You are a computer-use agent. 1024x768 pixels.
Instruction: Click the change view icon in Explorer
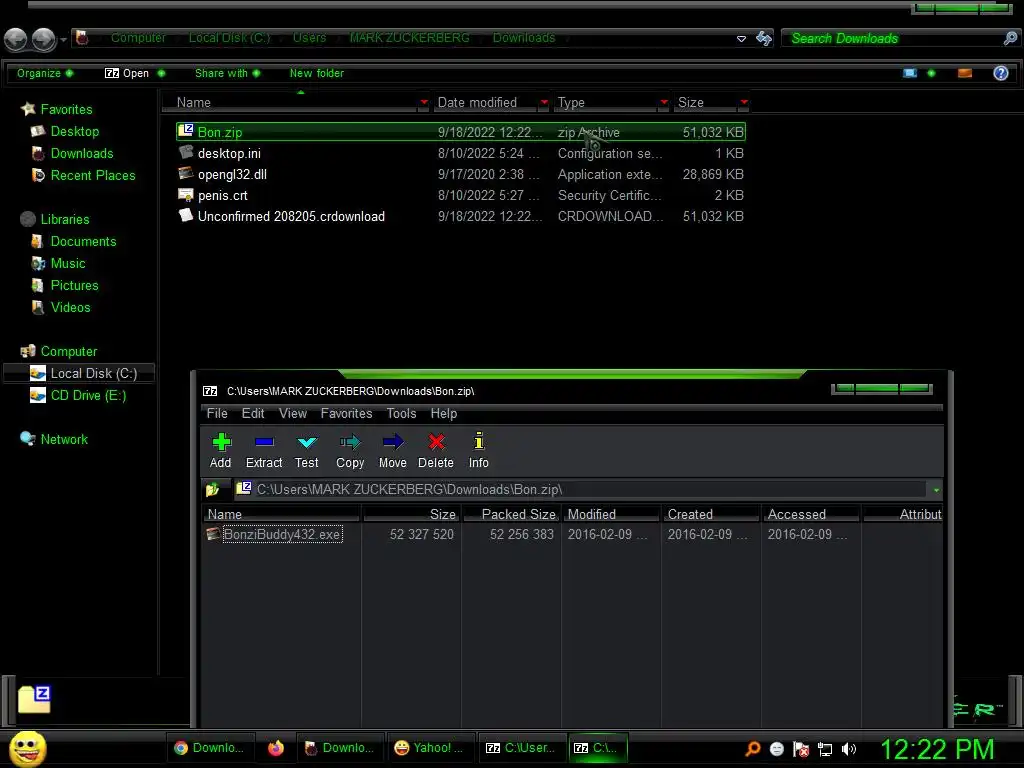coord(910,73)
